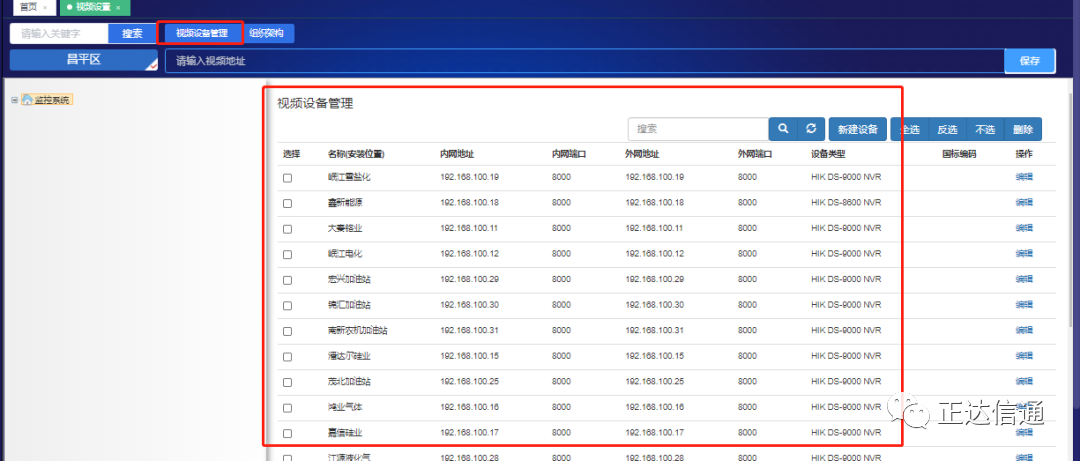
Task: Check the box for 192.168.100.12 row
Action: point(287,254)
